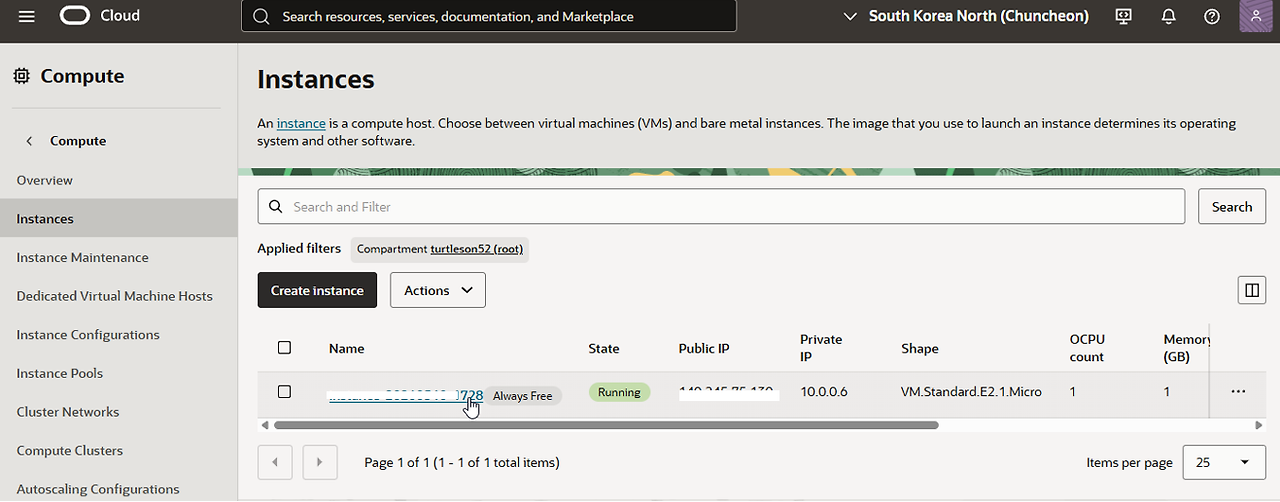Open the notifications bell
The height and width of the screenshot is (502, 1280).
pyautogui.click(x=1168, y=16)
